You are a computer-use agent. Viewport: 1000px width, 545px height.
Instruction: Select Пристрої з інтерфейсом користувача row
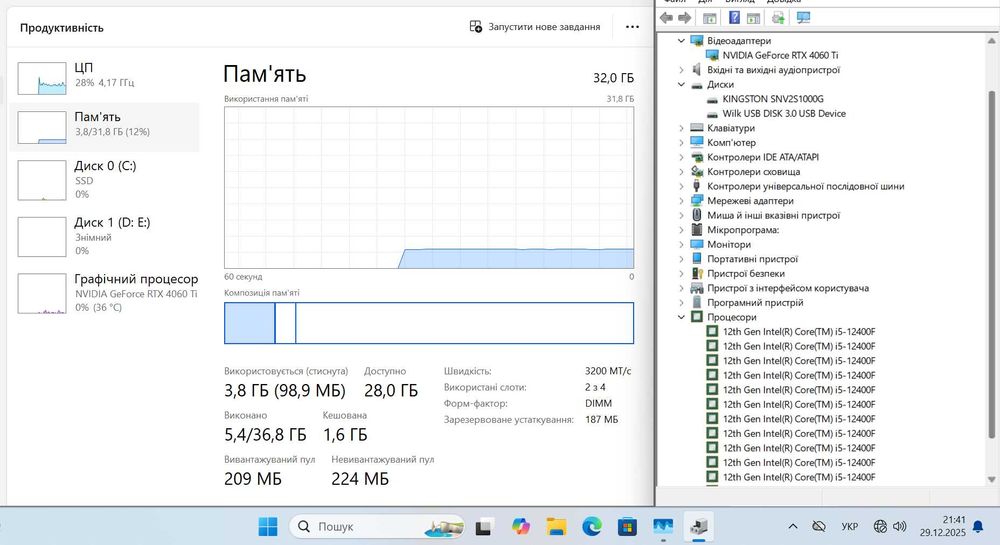pos(779,288)
